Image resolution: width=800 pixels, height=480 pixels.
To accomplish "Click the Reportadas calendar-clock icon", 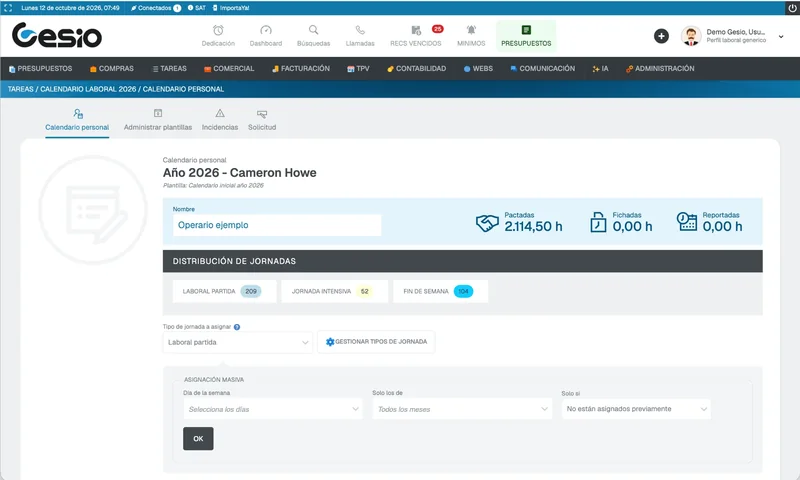I will coord(687,221).
